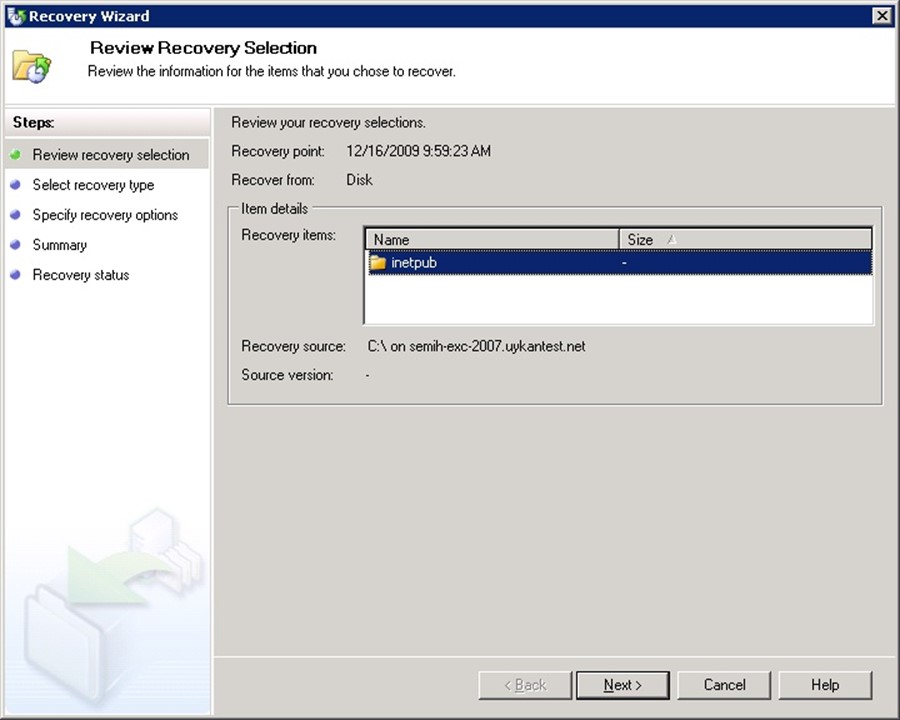The width and height of the screenshot is (900, 720).
Task: Close the Recovery Wizard window
Action: [881, 16]
